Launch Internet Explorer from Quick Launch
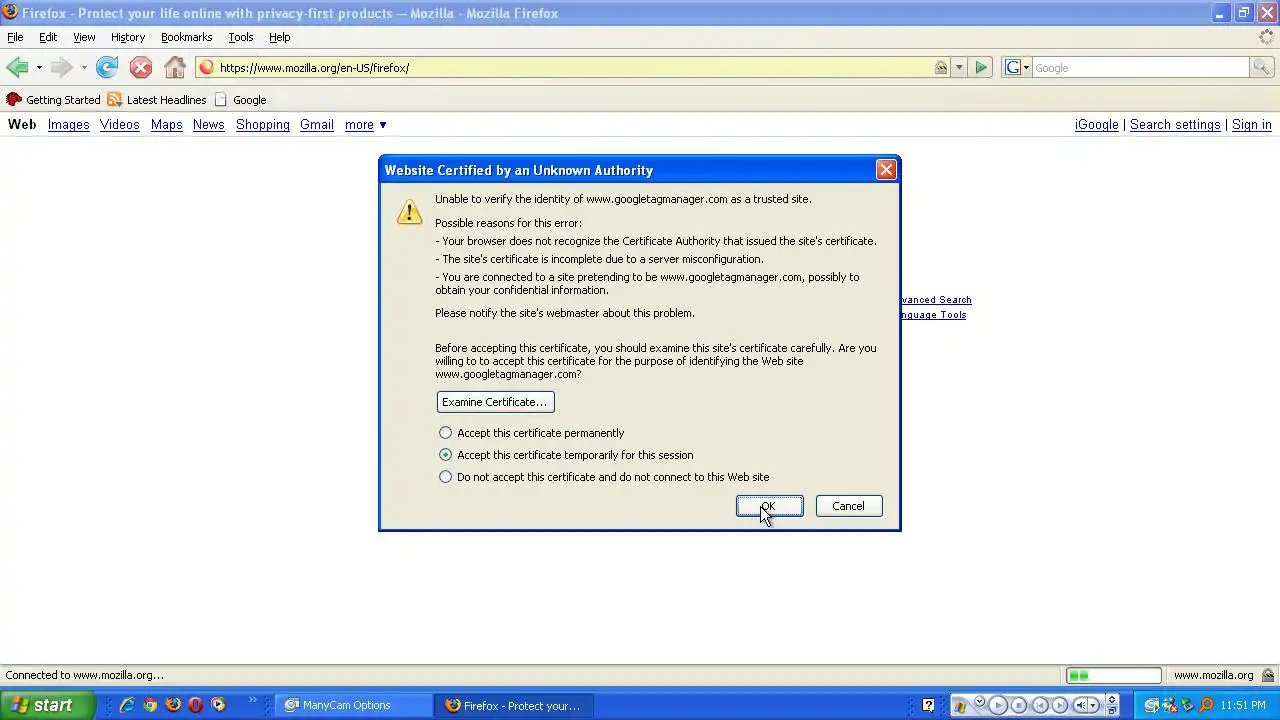This screenshot has height=720, width=1280. pyautogui.click(x=127, y=705)
